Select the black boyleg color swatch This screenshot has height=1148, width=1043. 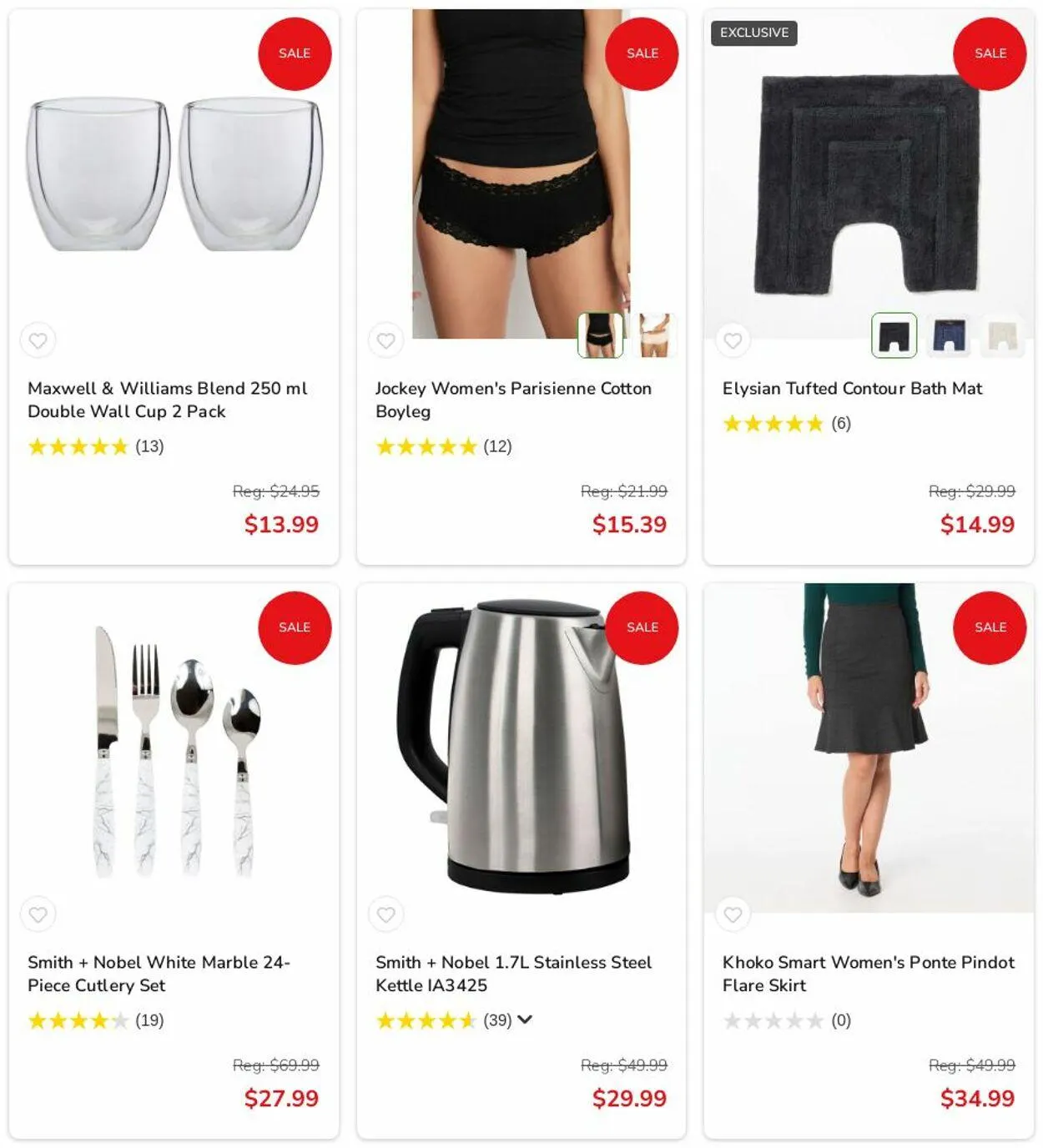601,335
